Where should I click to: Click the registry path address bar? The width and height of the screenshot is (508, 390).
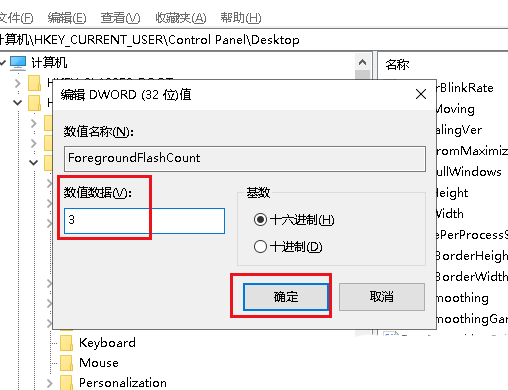[x=254, y=40]
